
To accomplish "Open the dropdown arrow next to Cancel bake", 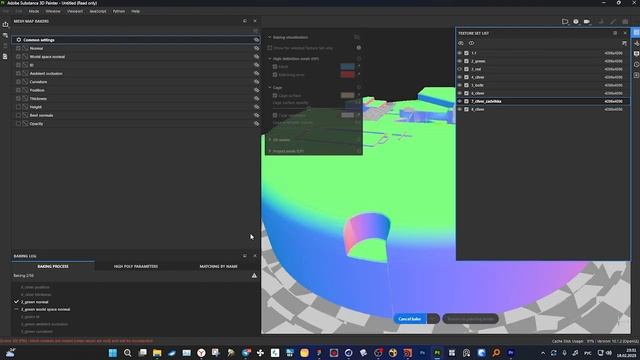I will (x=433, y=319).
